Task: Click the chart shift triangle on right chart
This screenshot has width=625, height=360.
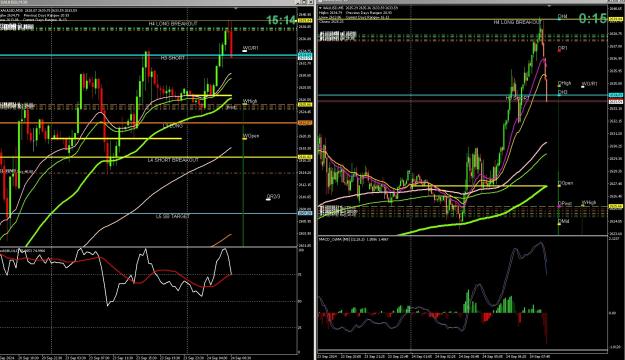Action: pyautogui.click(x=550, y=6)
